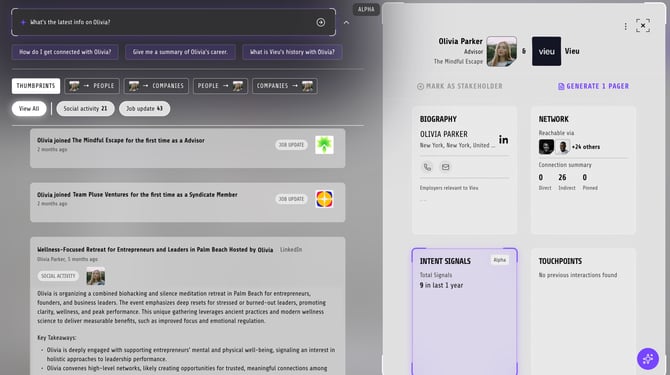Screen dimensions: 670x375
Task: Click the phone icon in Biography
Action: click(427, 167)
